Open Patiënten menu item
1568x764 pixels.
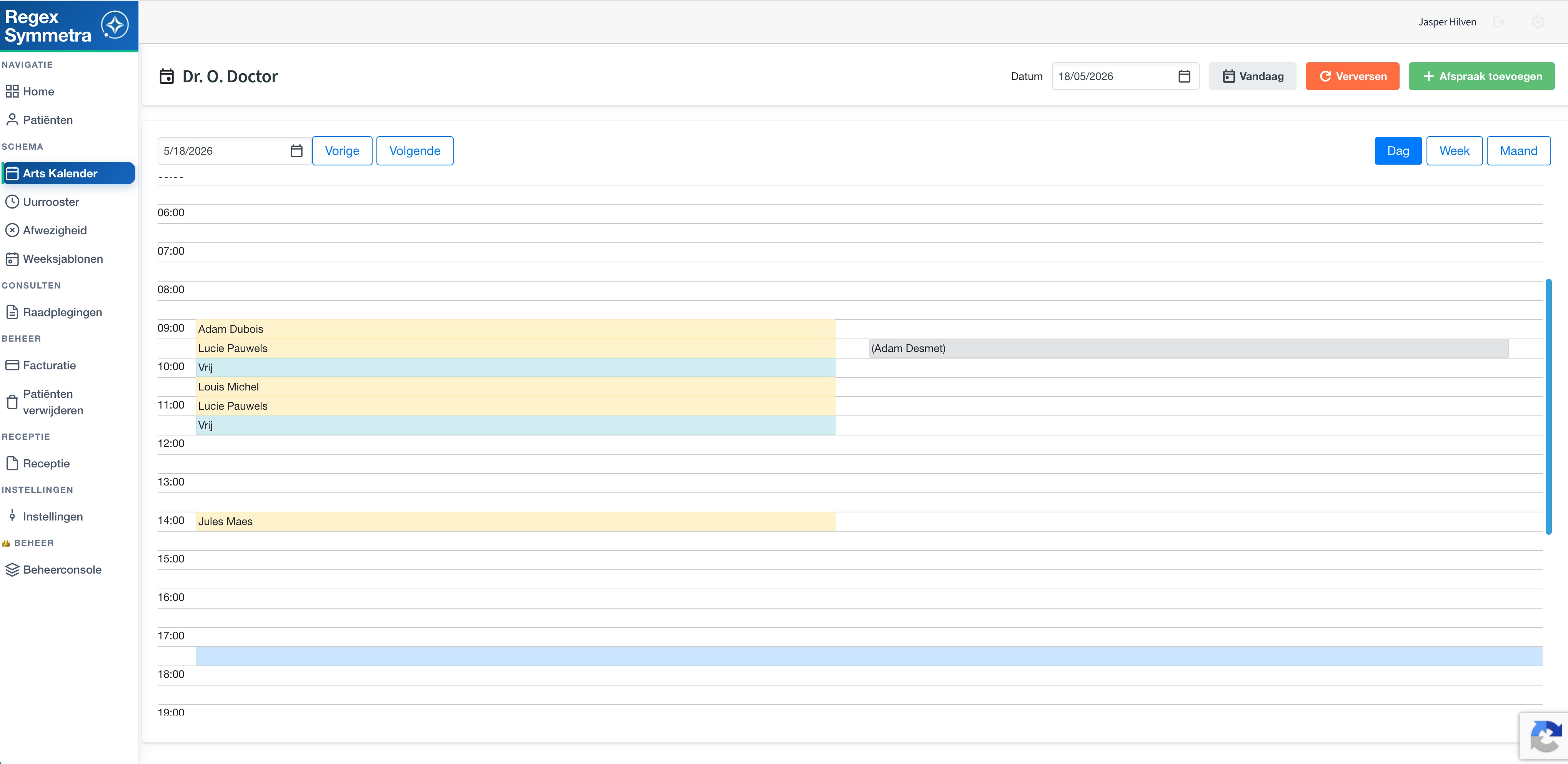tap(47, 120)
